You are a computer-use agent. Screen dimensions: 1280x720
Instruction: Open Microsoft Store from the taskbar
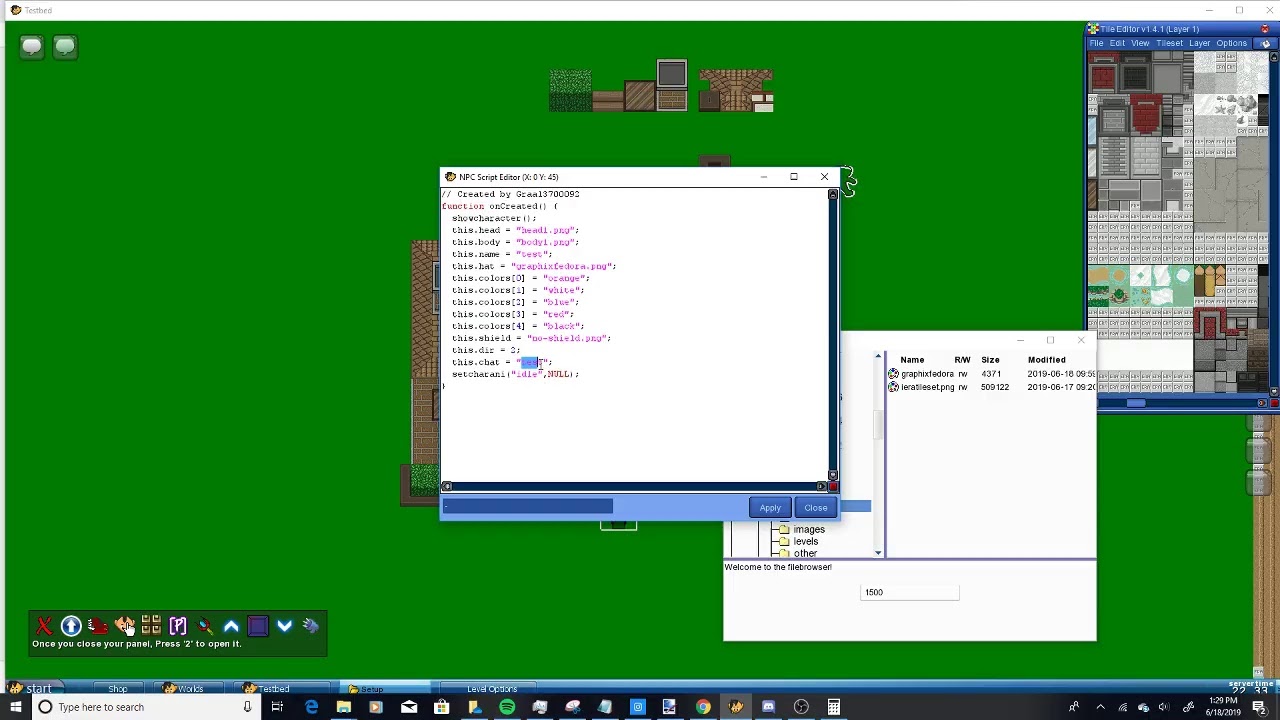[x=441, y=707]
